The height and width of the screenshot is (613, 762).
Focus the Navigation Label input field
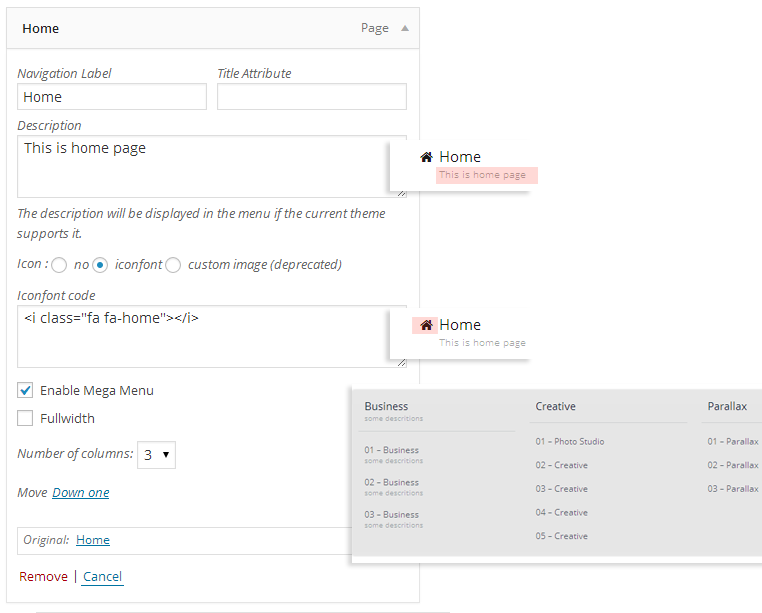click(112, 97)
